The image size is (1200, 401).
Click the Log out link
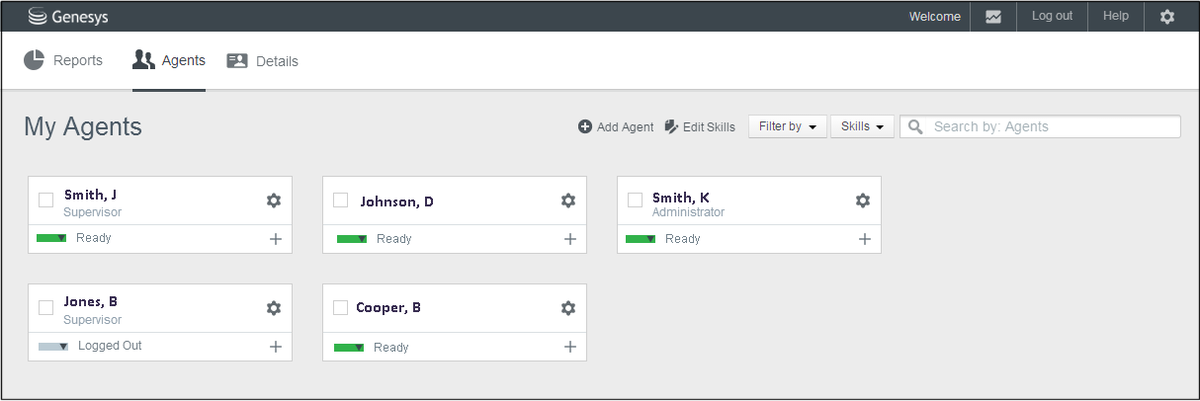(x=1052, y=16)
